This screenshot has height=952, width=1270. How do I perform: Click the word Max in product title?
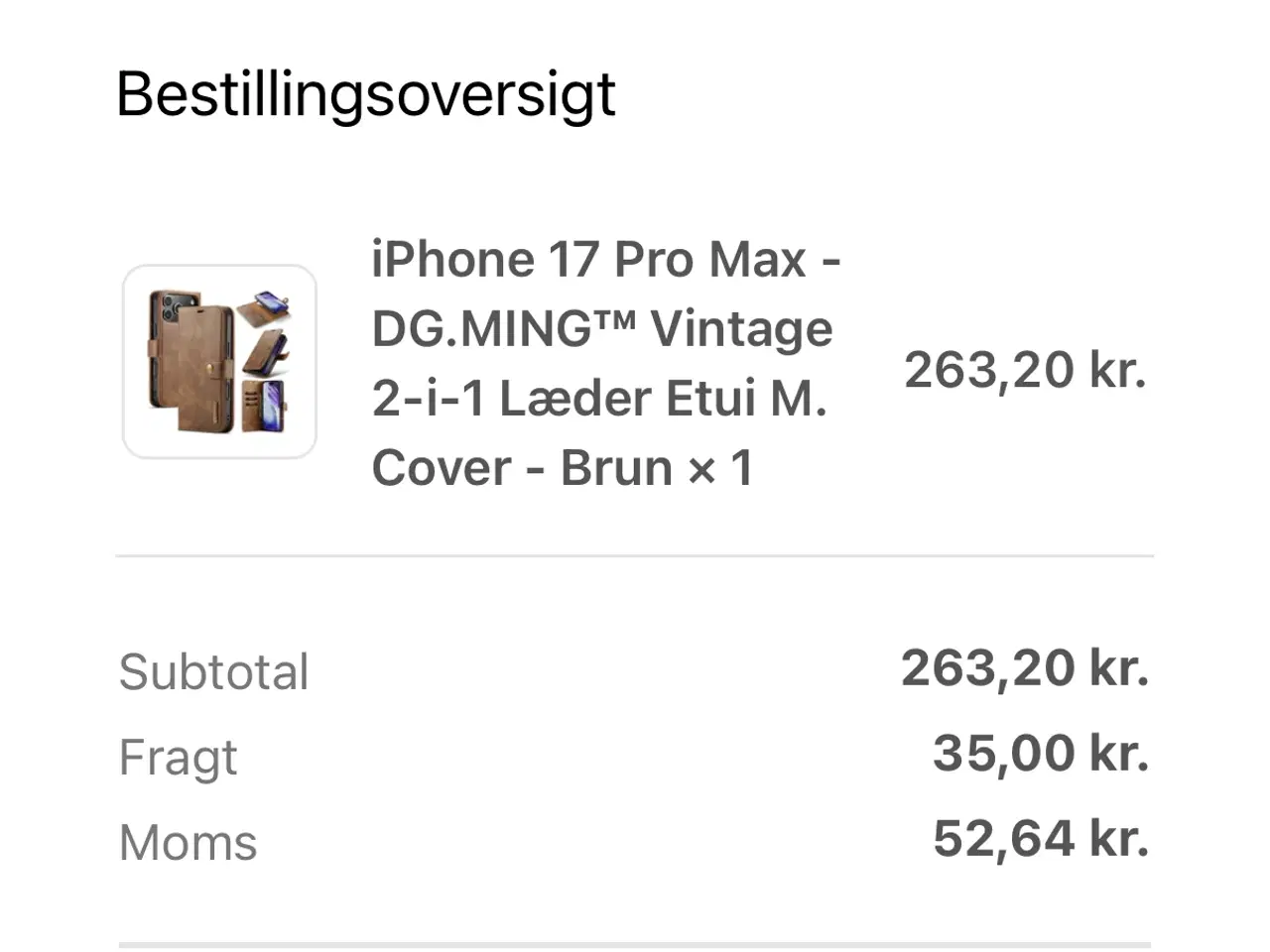(x=758, y=260)
